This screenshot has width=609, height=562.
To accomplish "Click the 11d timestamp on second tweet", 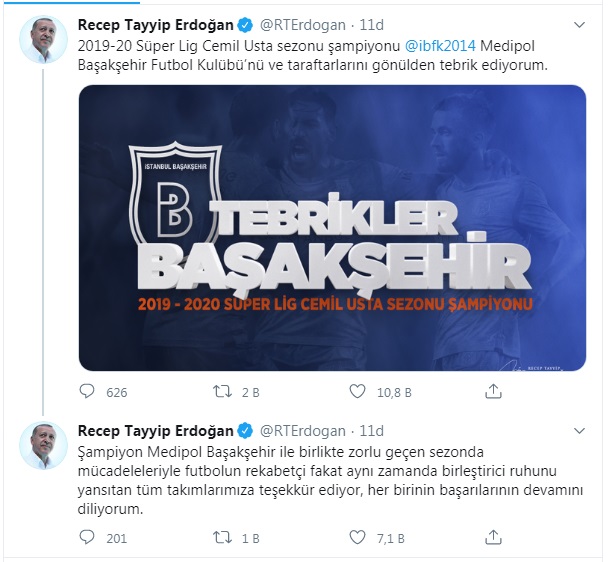I will click(x=371, y=431).
